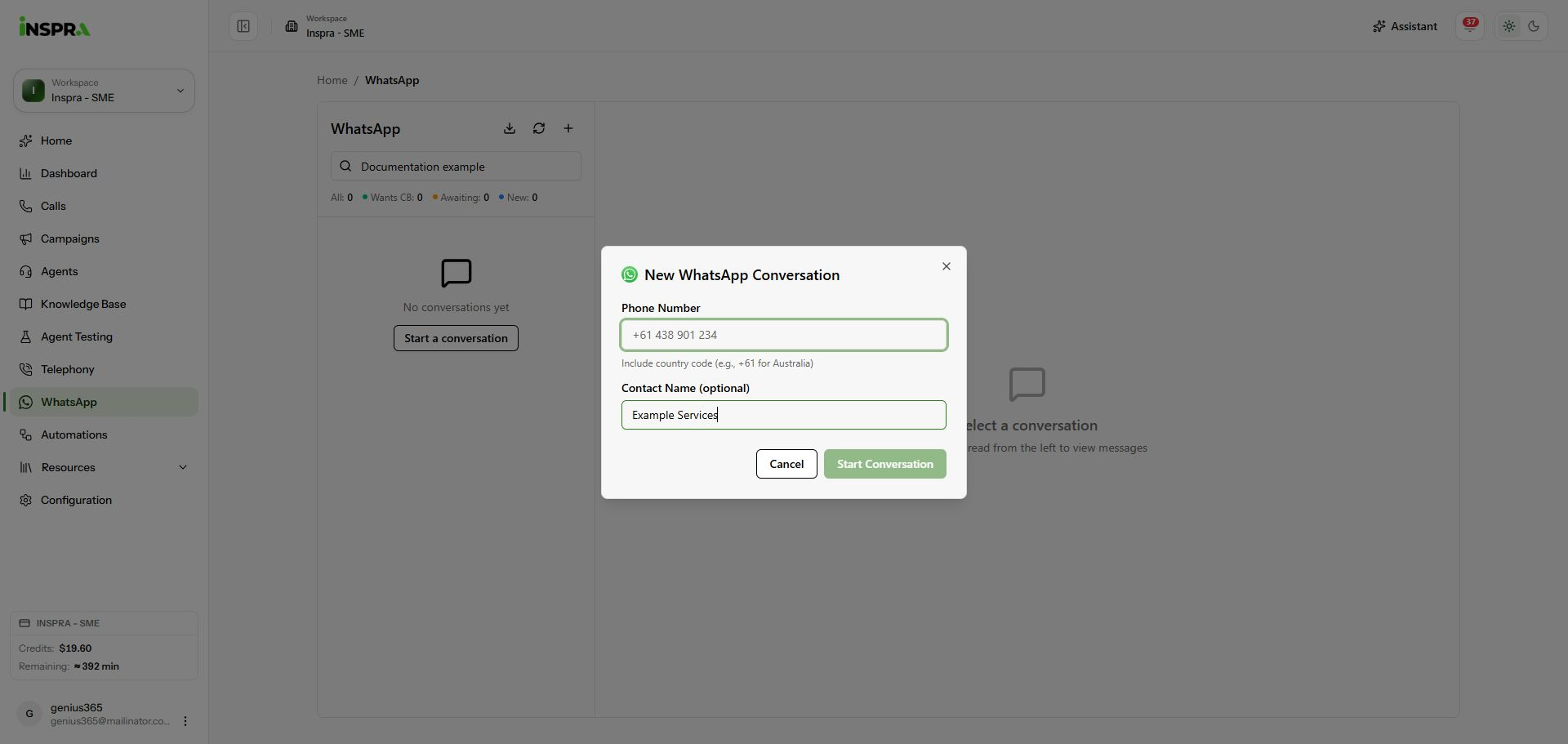Expand the Workspace Inspra - SME selector
The image size is (1568, 744).
coord(104,91)
